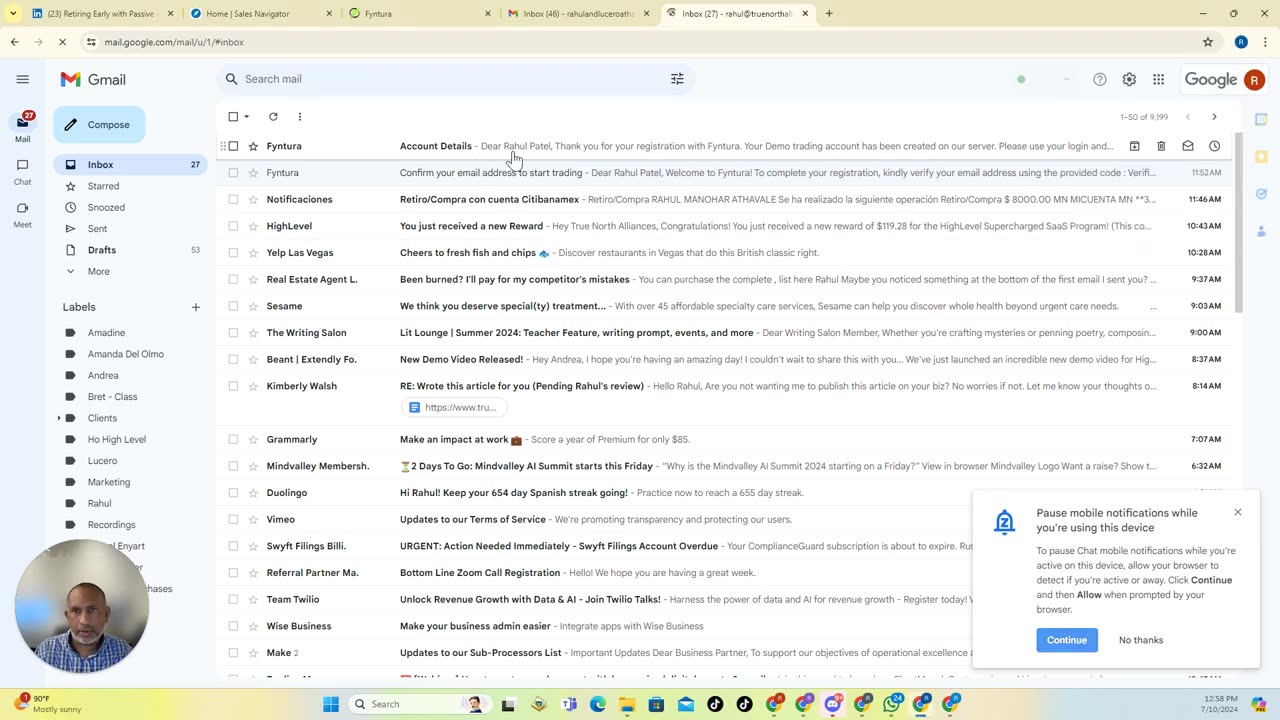Click the Windows taskbar Search box
The image size is (1280, 720).
tap(419, 704)
